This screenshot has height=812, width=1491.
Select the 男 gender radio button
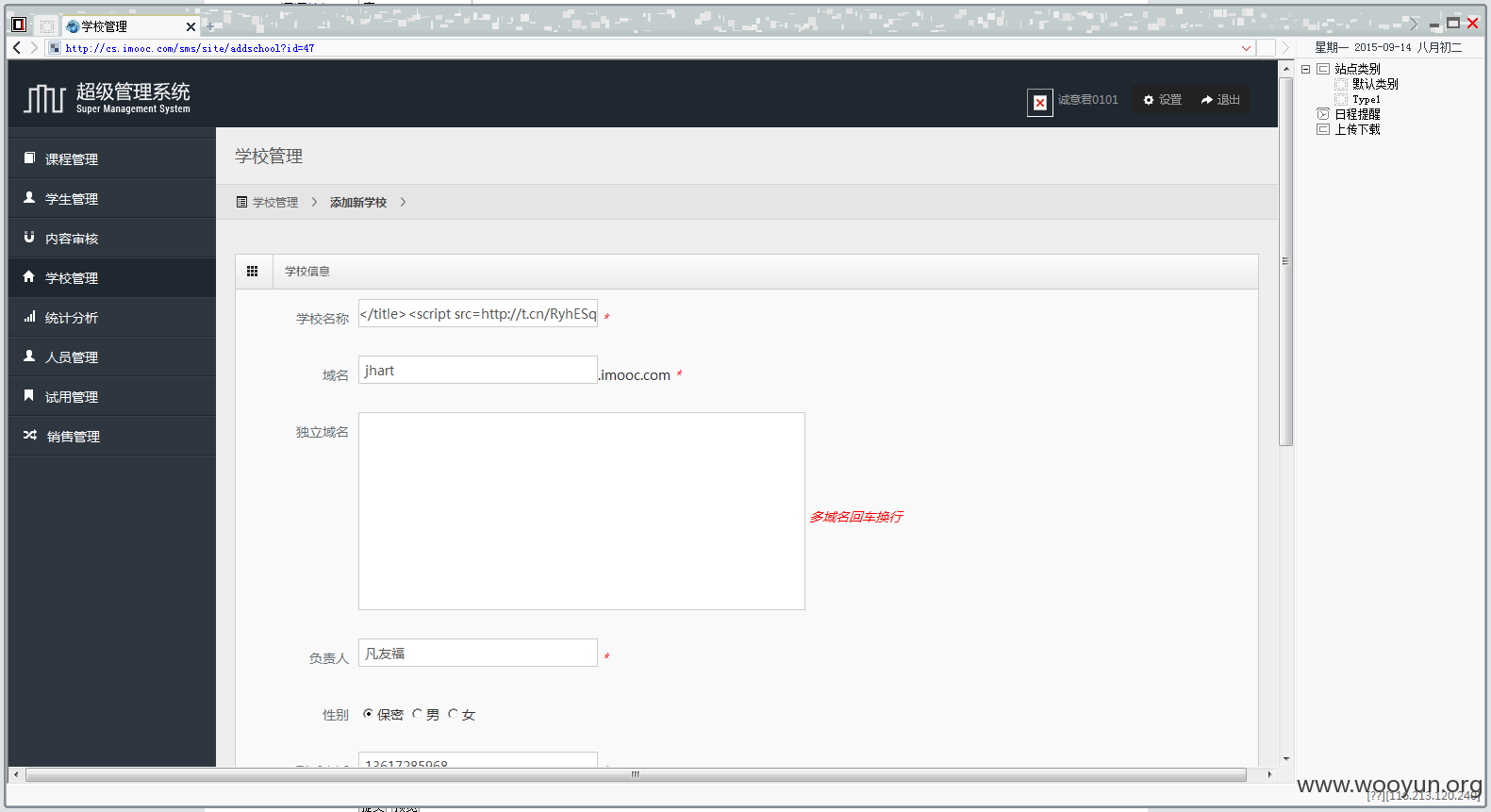click(x=417, y=714)
